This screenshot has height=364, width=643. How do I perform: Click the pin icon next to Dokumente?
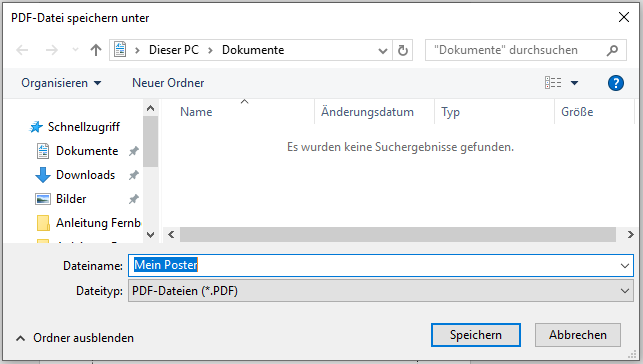[x=133, y=151]
